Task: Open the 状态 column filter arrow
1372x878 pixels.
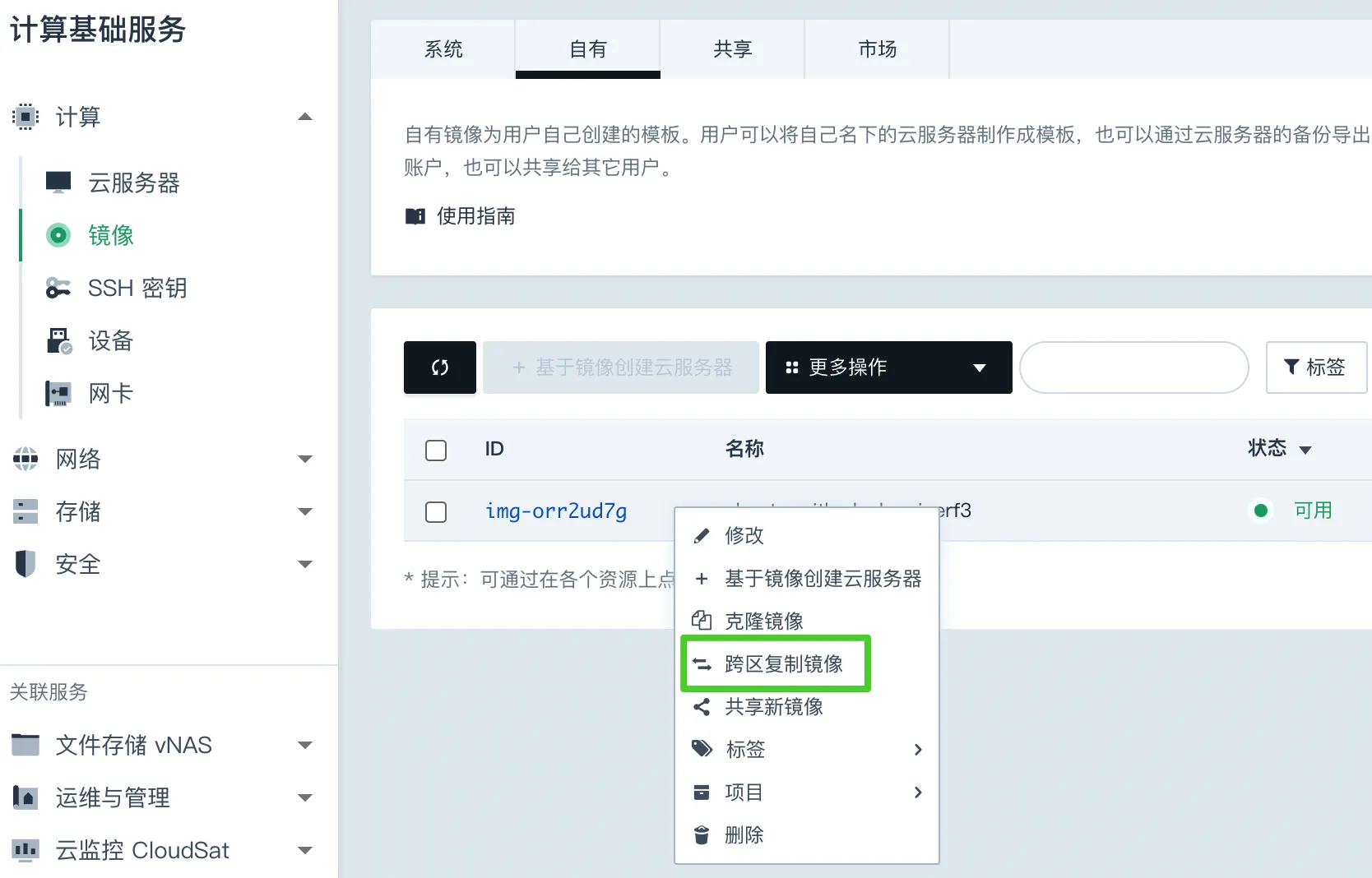Action: pos(1305,450)
